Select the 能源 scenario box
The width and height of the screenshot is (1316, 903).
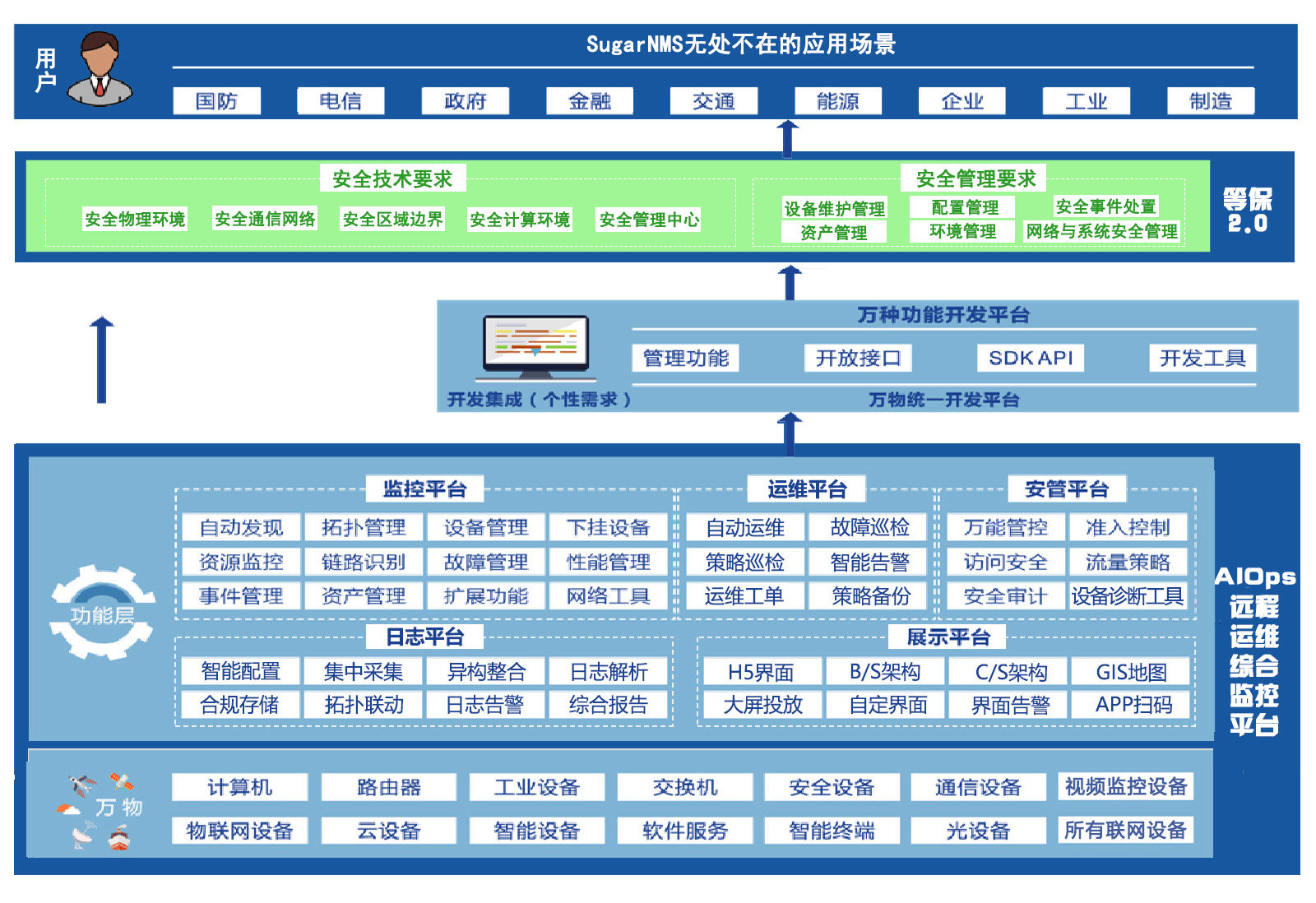(838, 101)
